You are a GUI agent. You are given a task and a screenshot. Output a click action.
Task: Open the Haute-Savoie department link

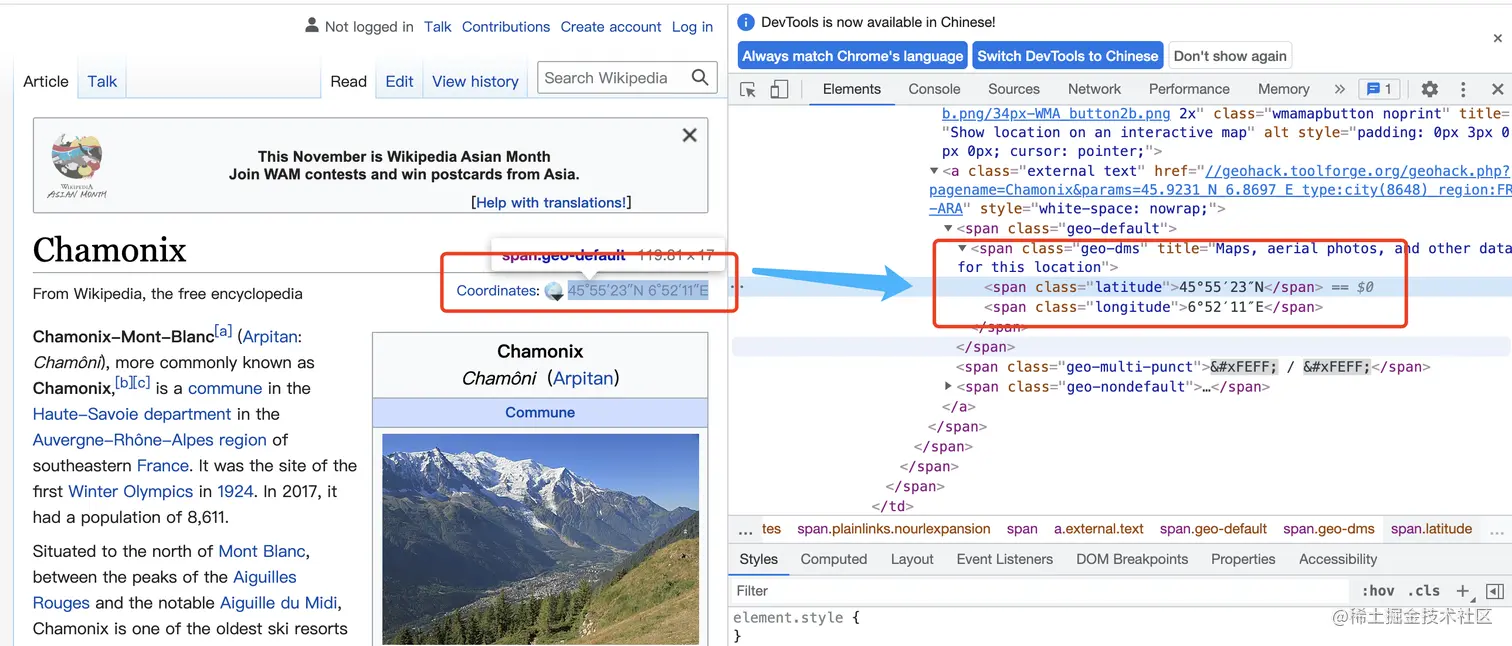click(x=132, y=414)
